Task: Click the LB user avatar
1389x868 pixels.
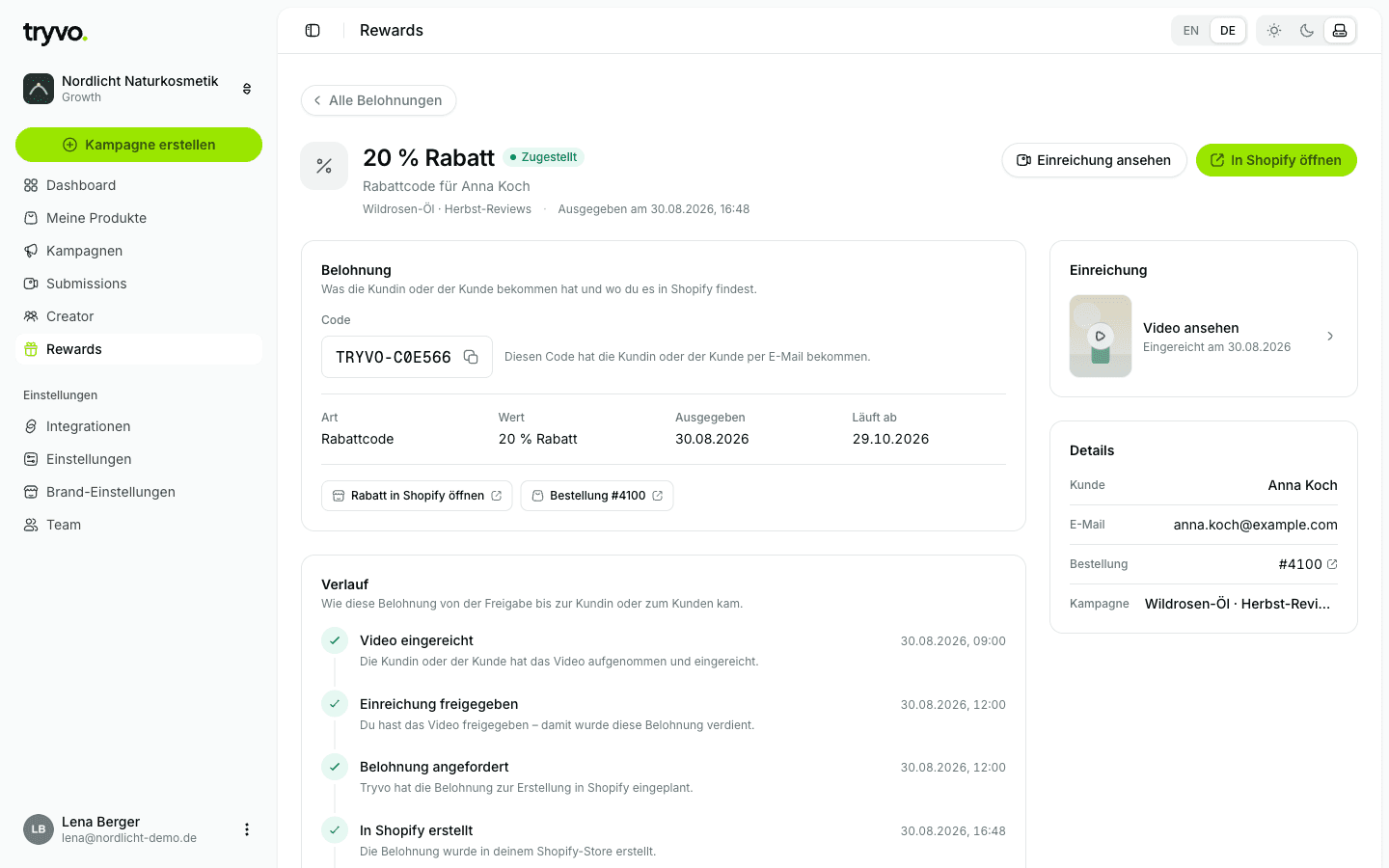Action: coord(39,829)
